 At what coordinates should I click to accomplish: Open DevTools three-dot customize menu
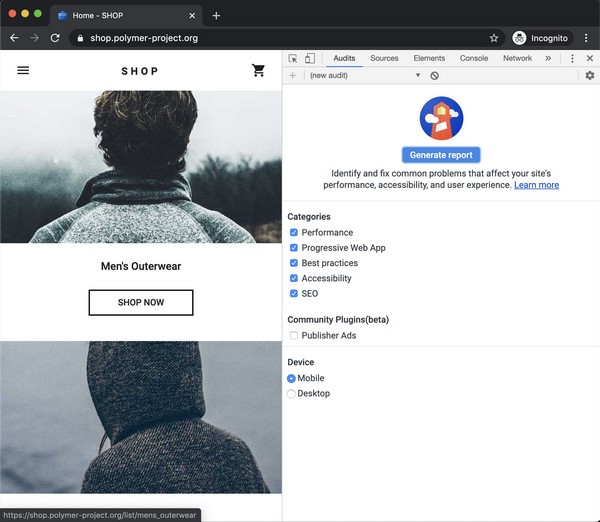tap(572, 59)
